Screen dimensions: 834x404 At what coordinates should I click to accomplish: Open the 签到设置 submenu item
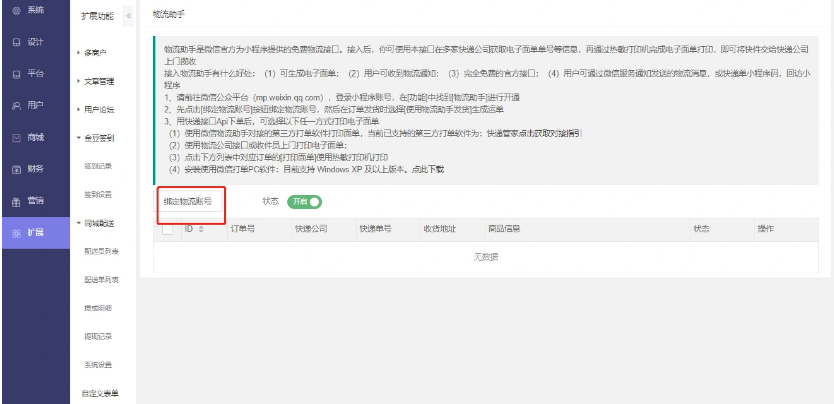[x=98, y=195]
